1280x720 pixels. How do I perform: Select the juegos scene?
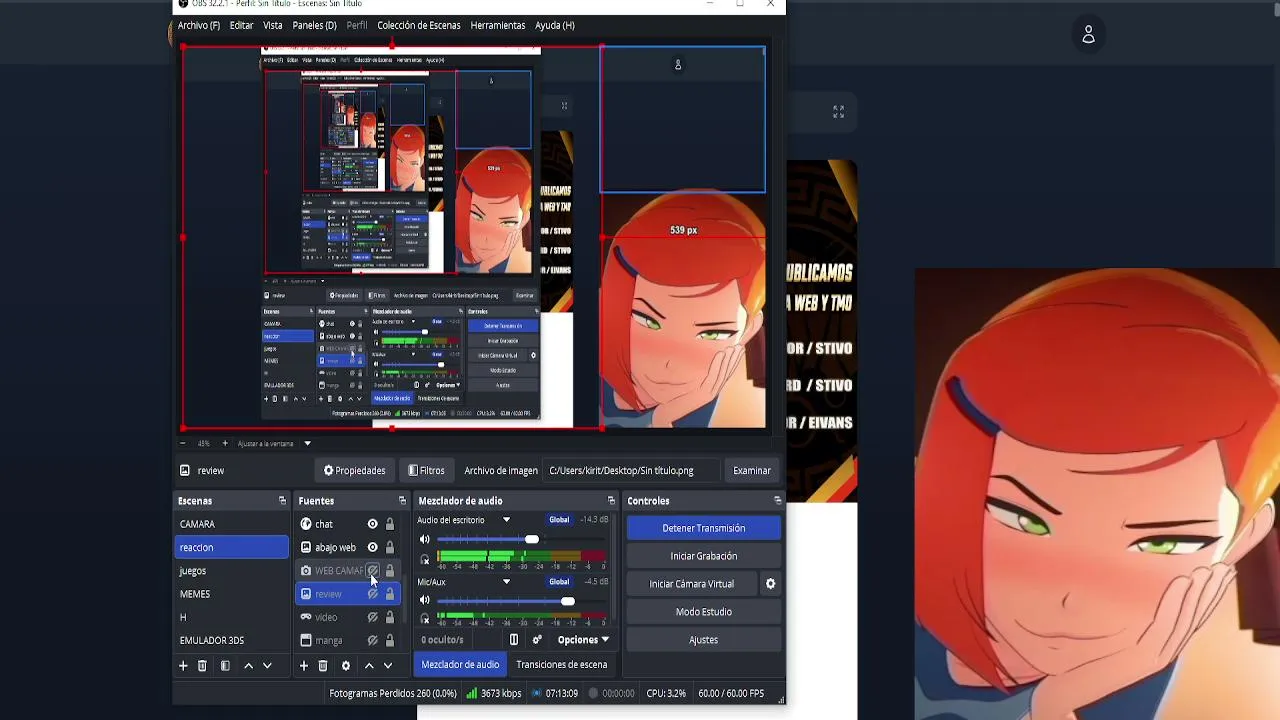(232, 571)
